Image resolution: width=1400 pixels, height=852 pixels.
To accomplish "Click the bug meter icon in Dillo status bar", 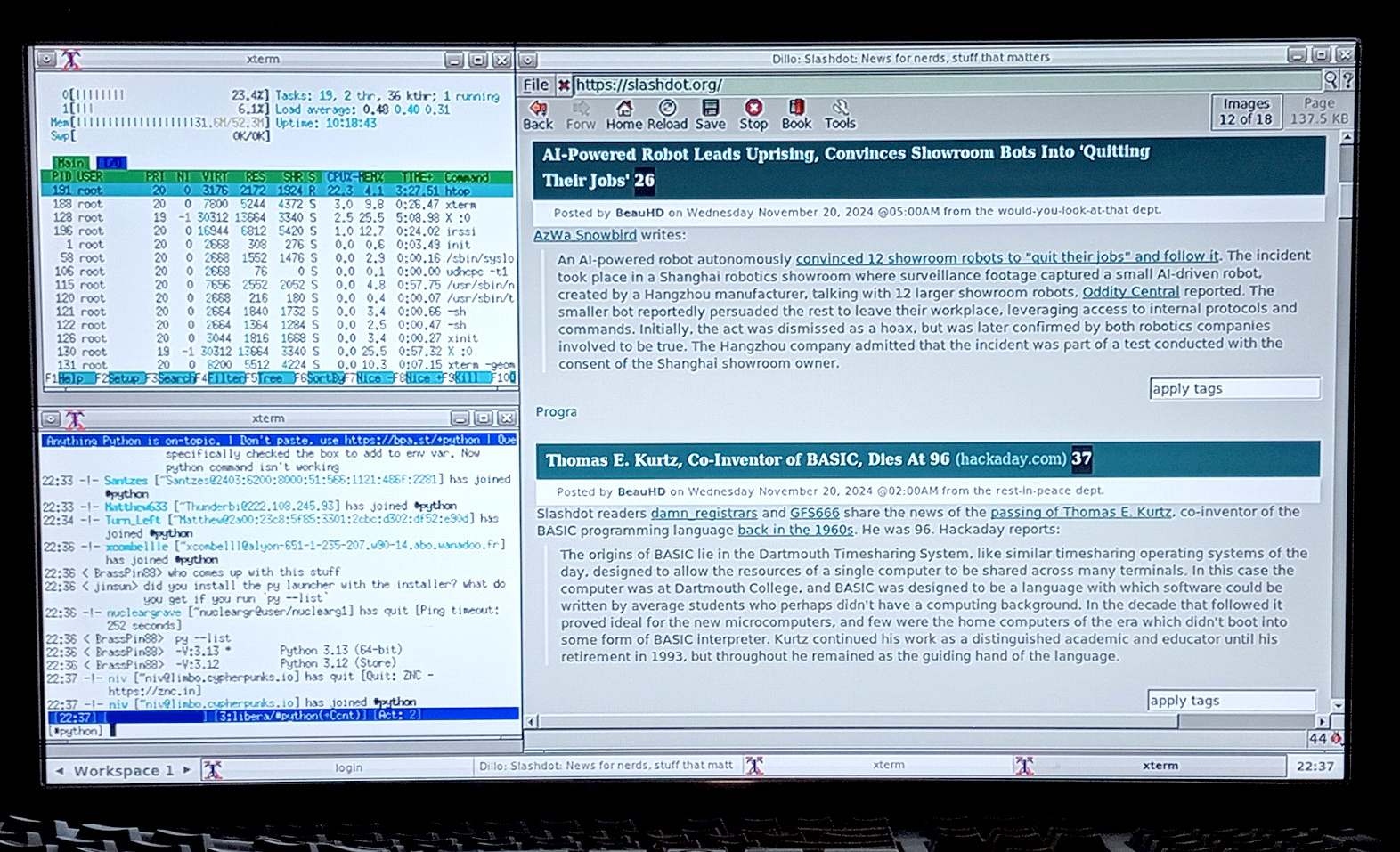I will (x=1336, y=738).
